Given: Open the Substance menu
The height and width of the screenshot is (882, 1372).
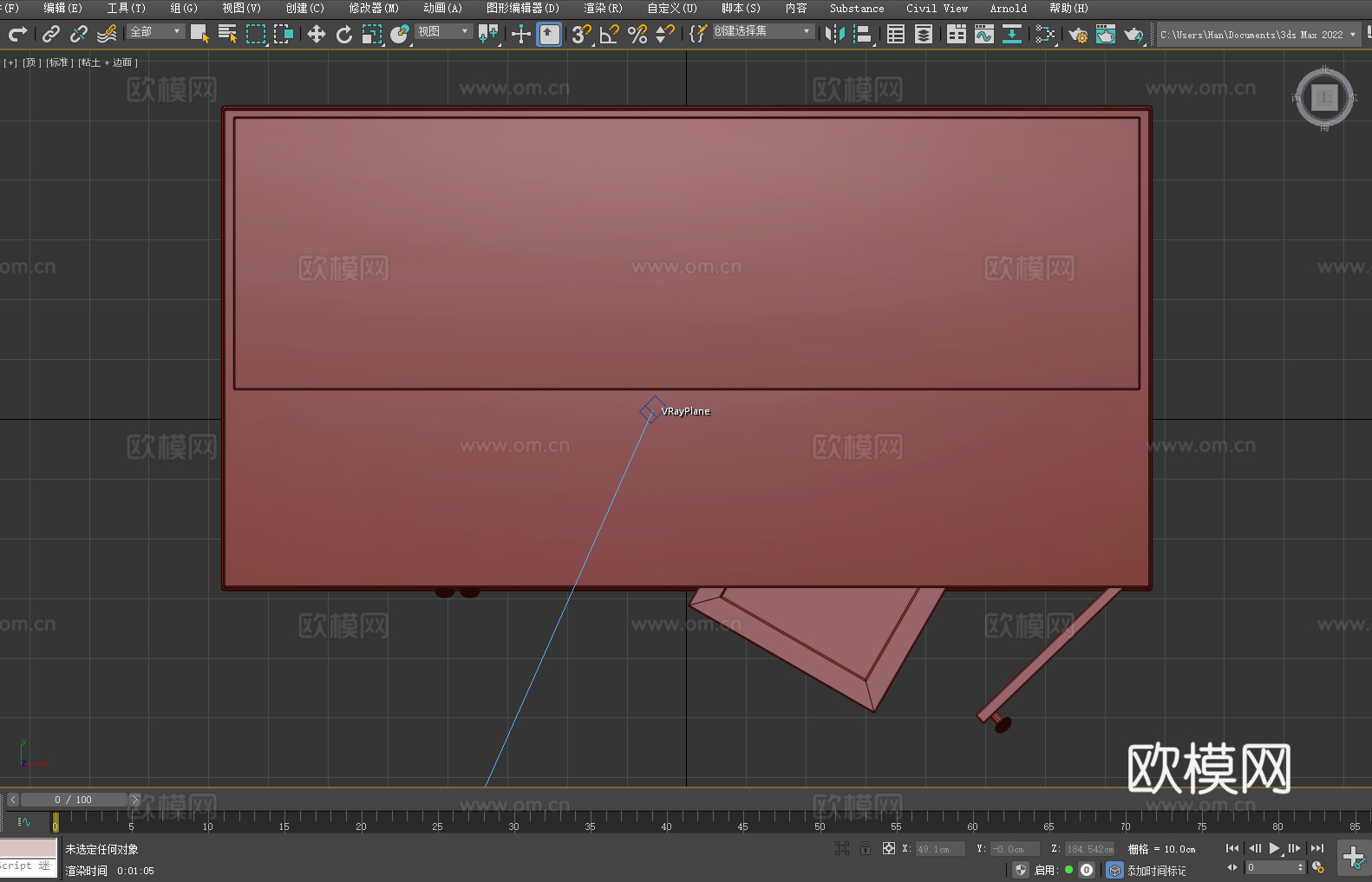Looking at the screenshot, I should [857, 8].
